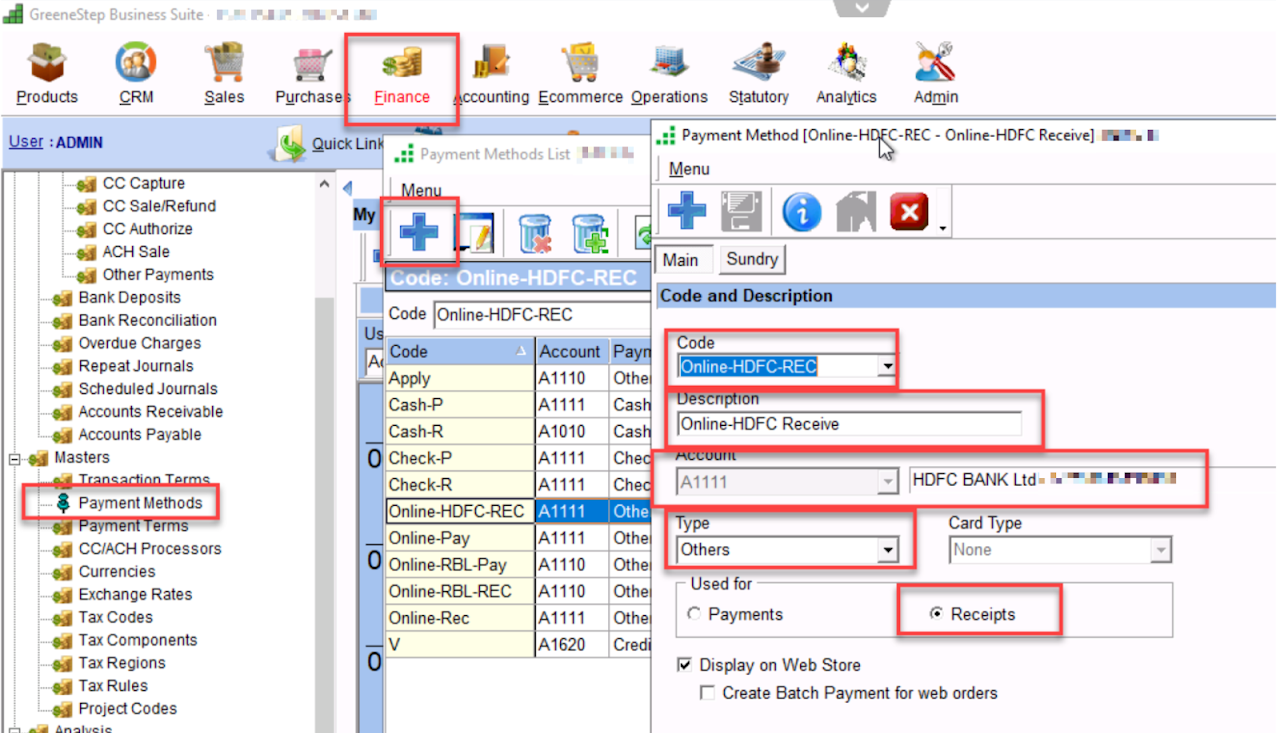This screenshot has height=733, width=1280.
Task: Select Payment Terms in the tree
Action: point(133,526)
